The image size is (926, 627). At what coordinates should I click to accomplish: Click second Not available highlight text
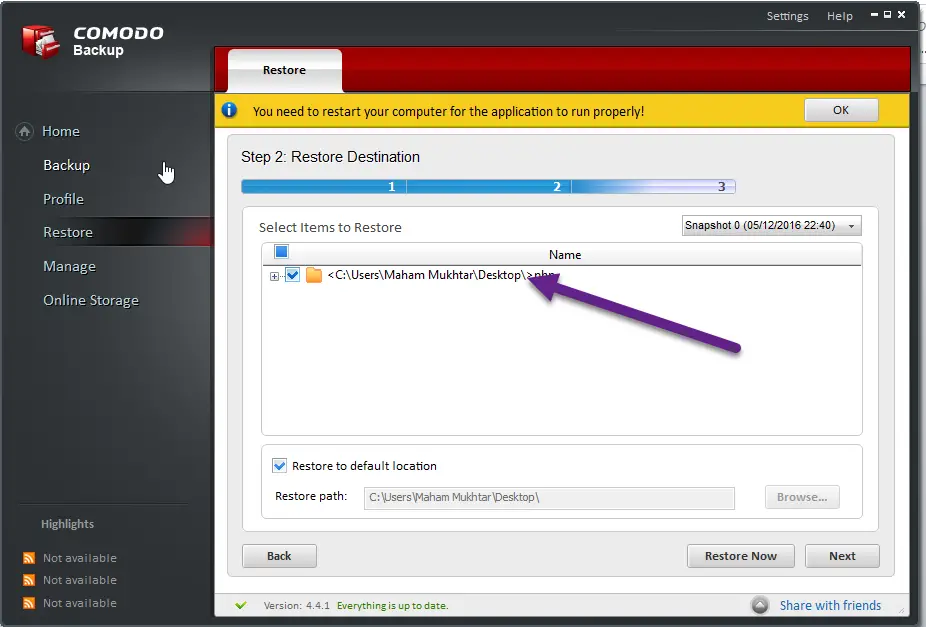[x=80, y=580]
